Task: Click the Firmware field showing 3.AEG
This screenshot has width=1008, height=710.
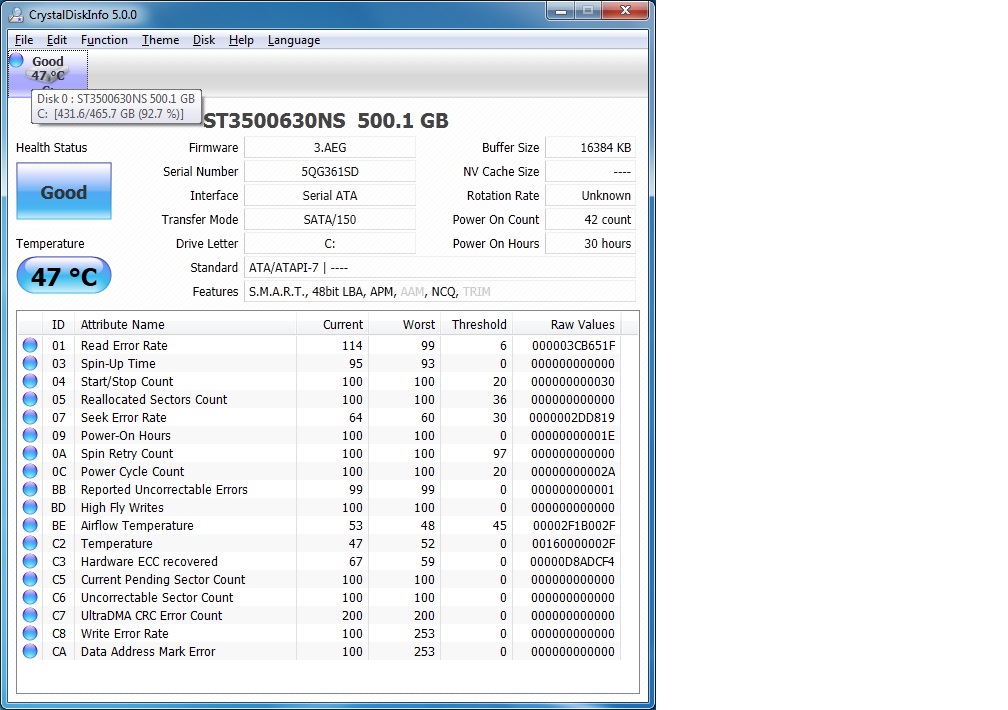Action: (x=330, y=147)
